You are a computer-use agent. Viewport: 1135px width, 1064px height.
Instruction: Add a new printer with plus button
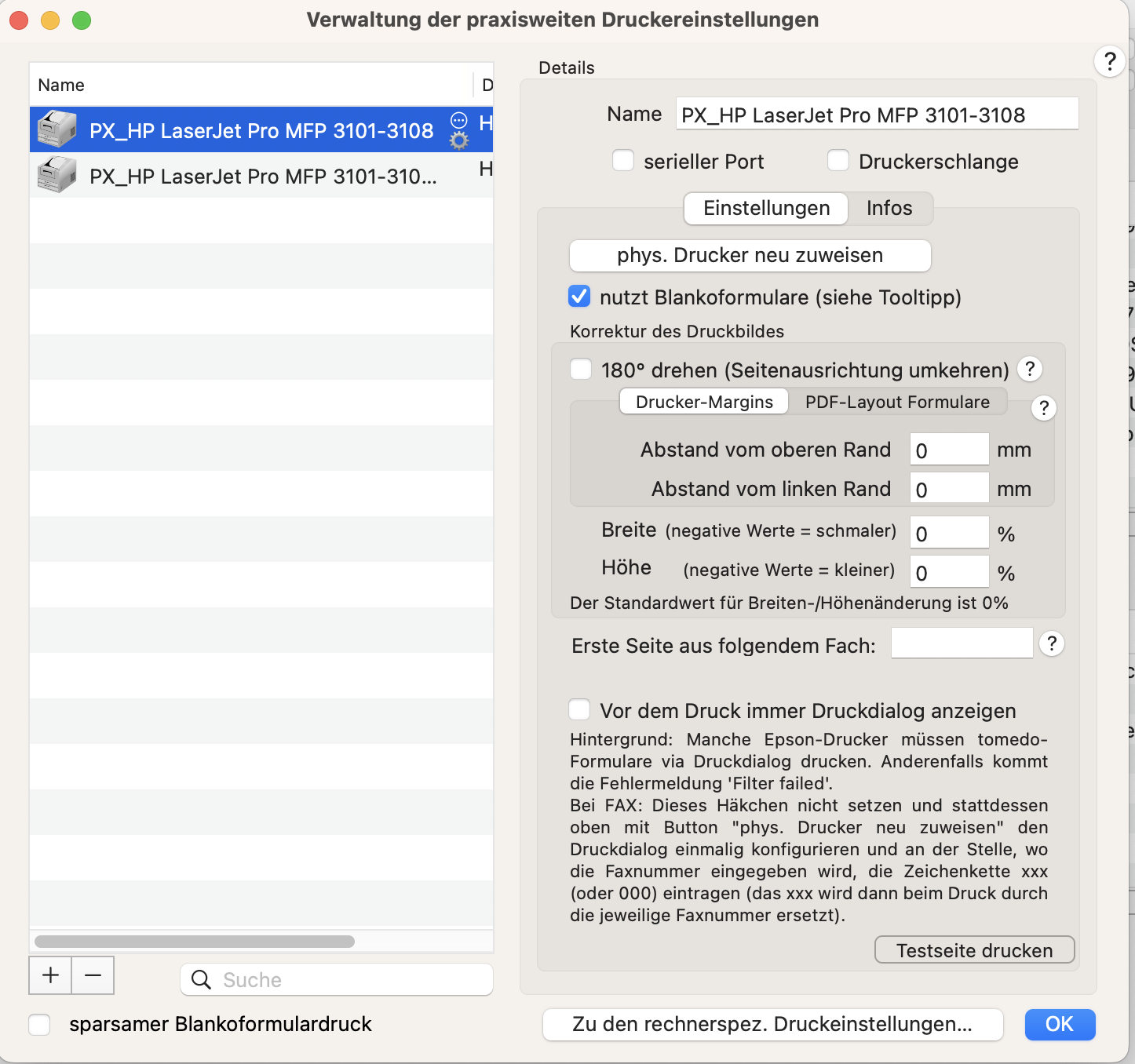click(50, 975)
